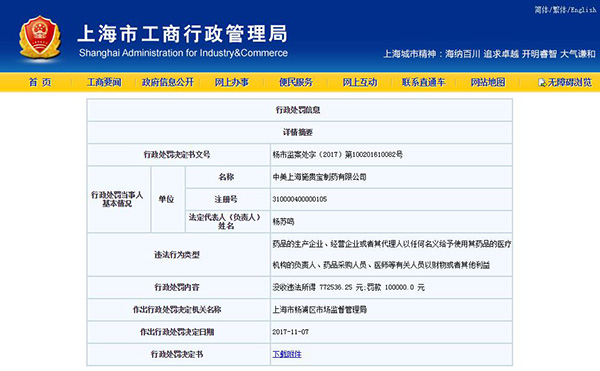Click the 行政处罚内容 label cell
Image resolution: width=600 pixels, height=371 pixels.
click(178, 287)
